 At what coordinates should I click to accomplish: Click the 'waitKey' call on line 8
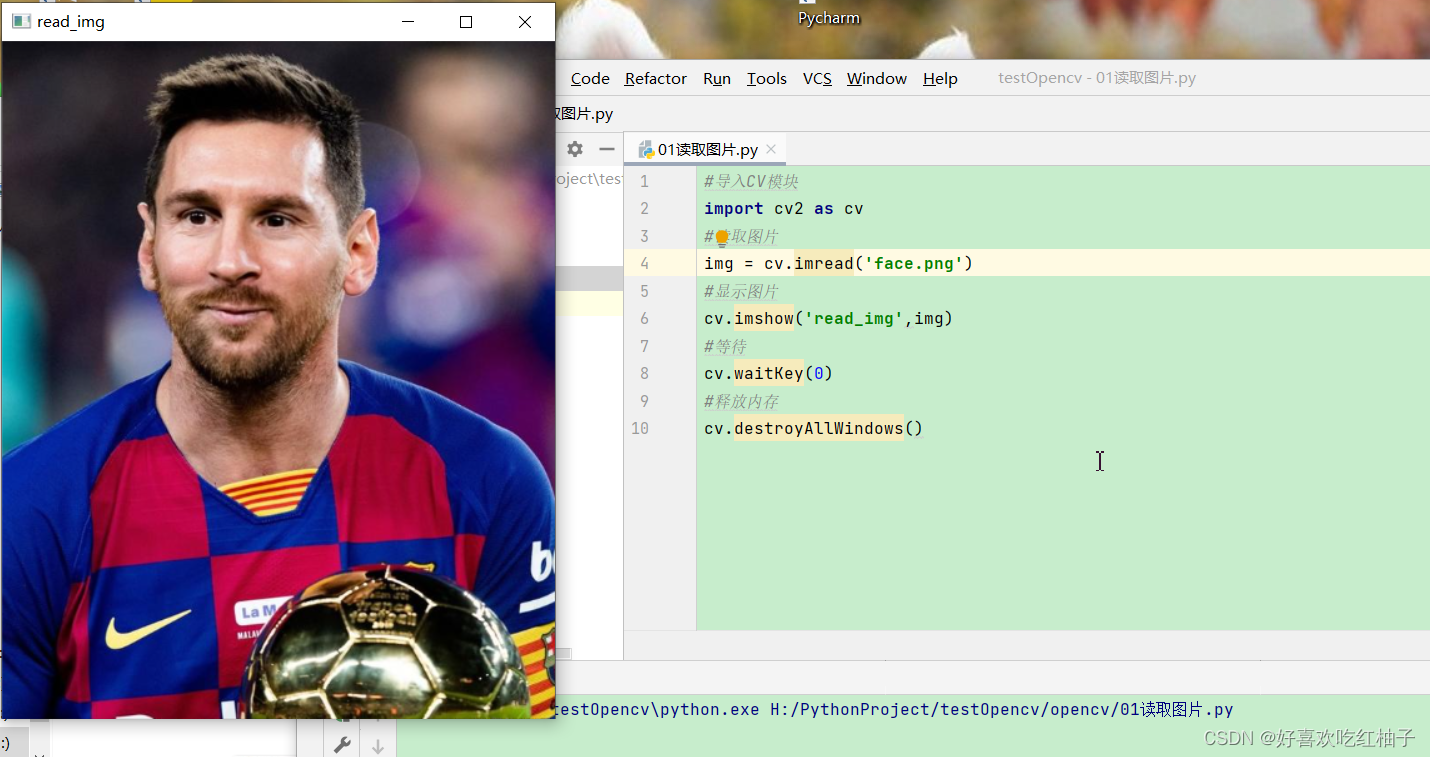click(x=769, y=374)
